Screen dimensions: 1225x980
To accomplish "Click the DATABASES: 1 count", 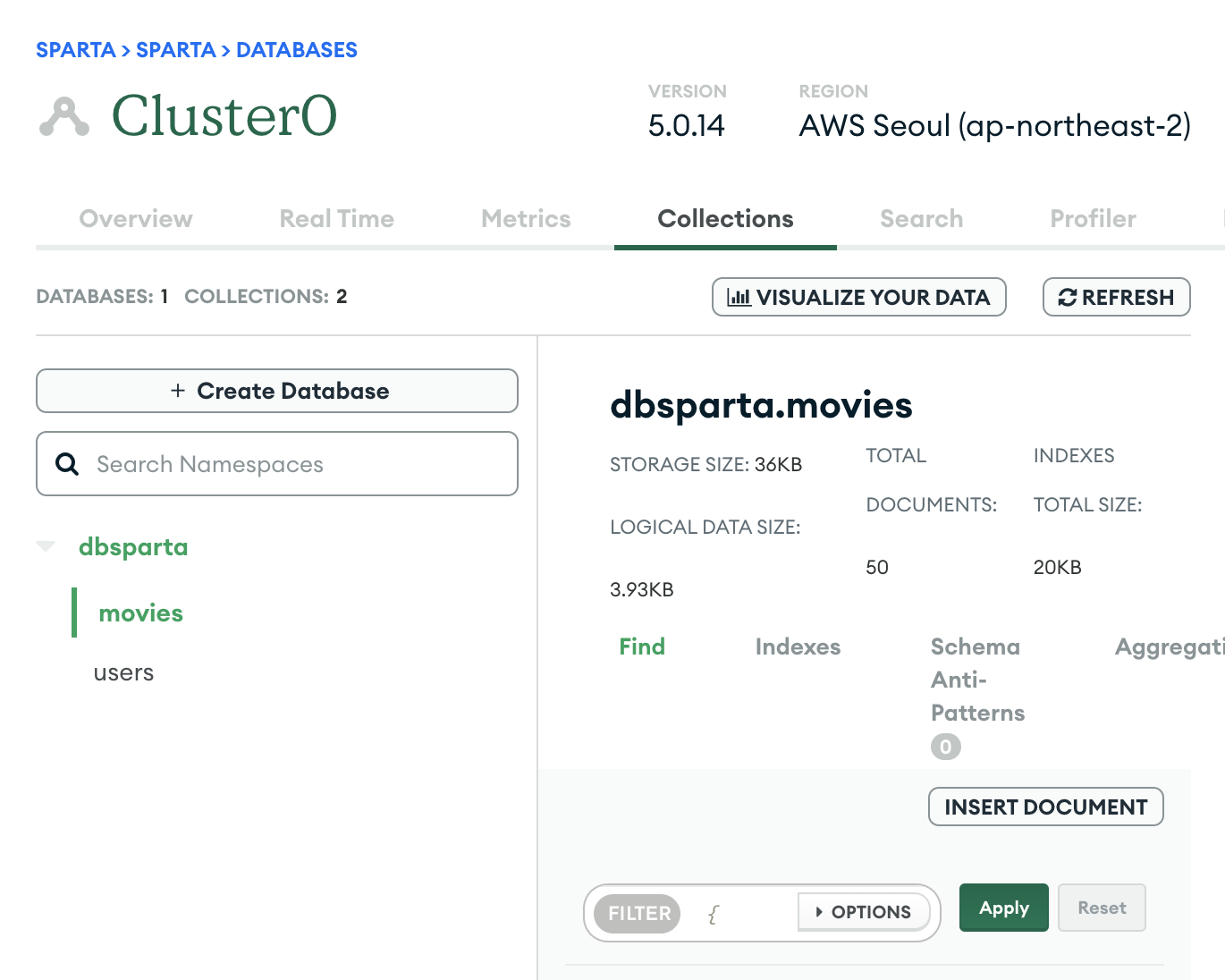I will tap(102, 296).
